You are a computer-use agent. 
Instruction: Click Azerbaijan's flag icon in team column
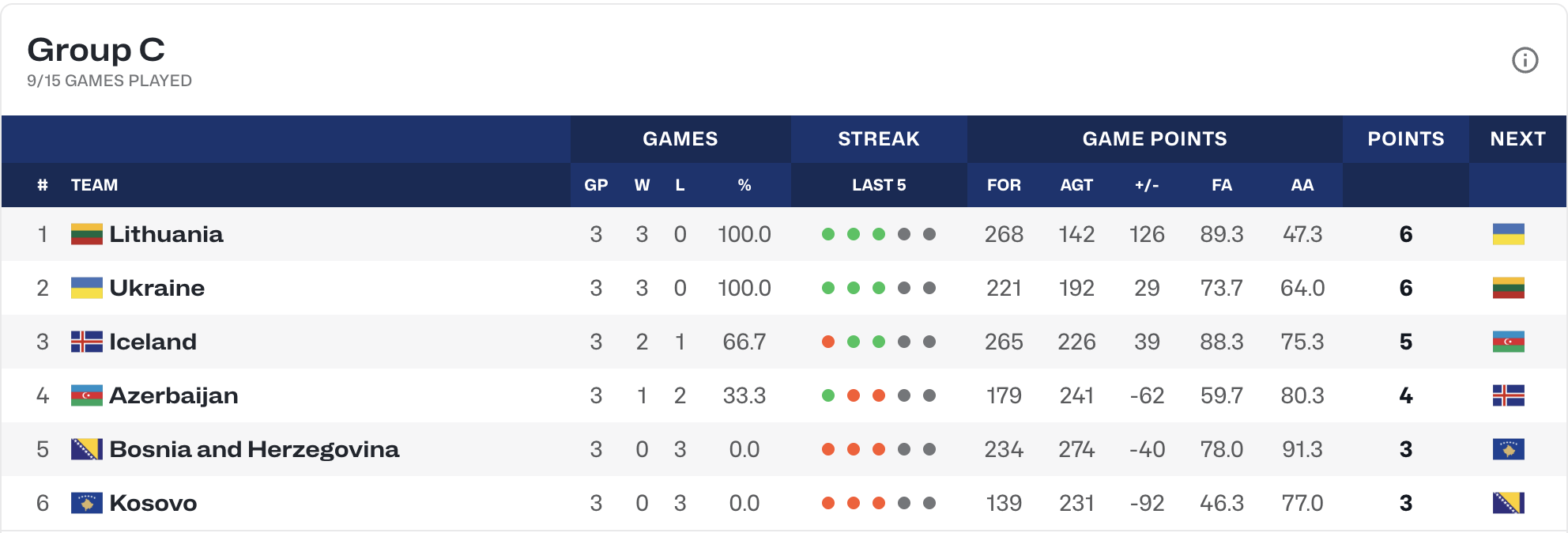click(87, 395)
